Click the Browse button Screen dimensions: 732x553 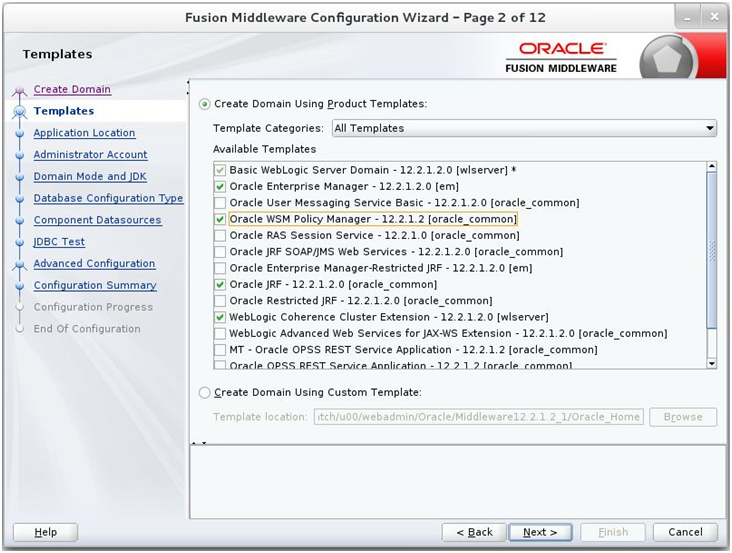click(x=683, y=417)
